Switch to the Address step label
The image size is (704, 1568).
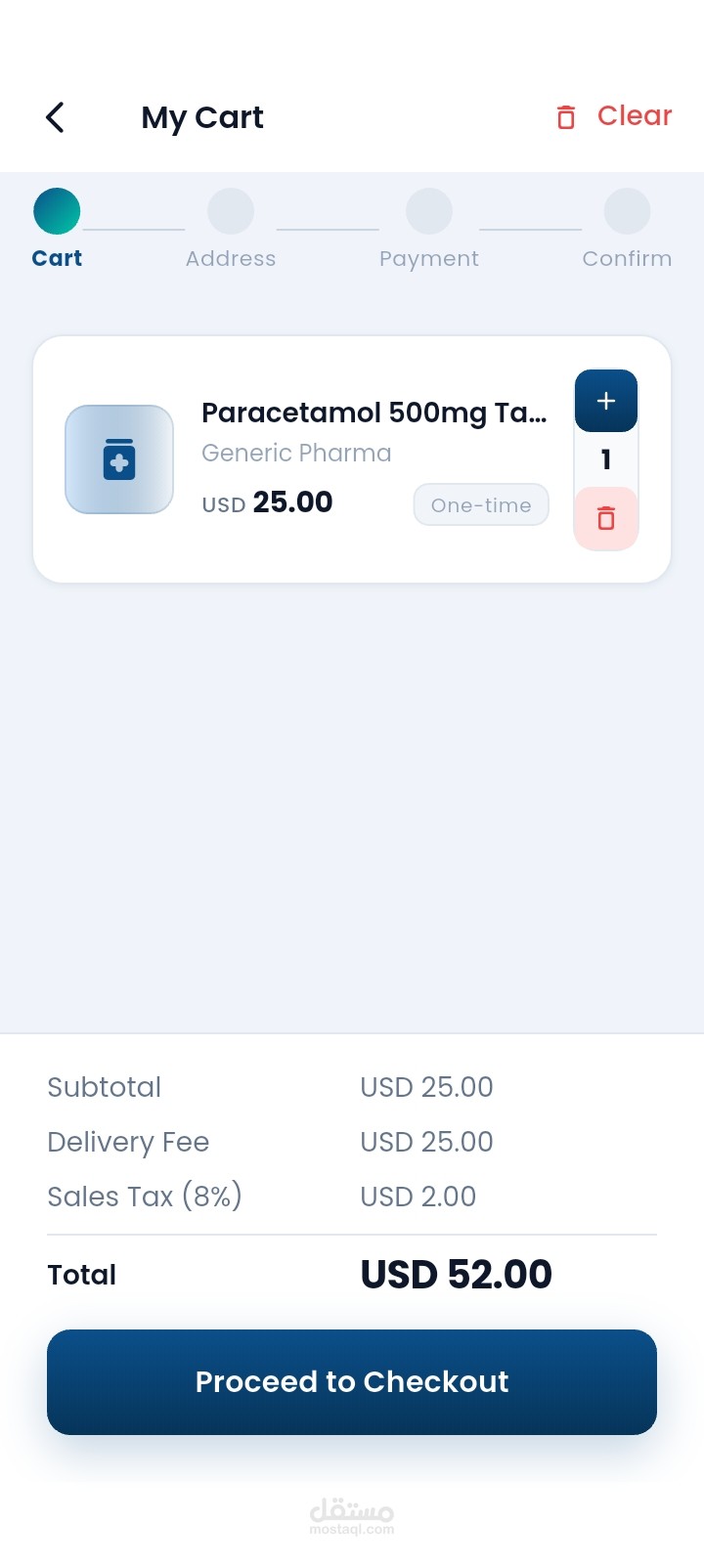pyautogui.click(x=231, y=258)
